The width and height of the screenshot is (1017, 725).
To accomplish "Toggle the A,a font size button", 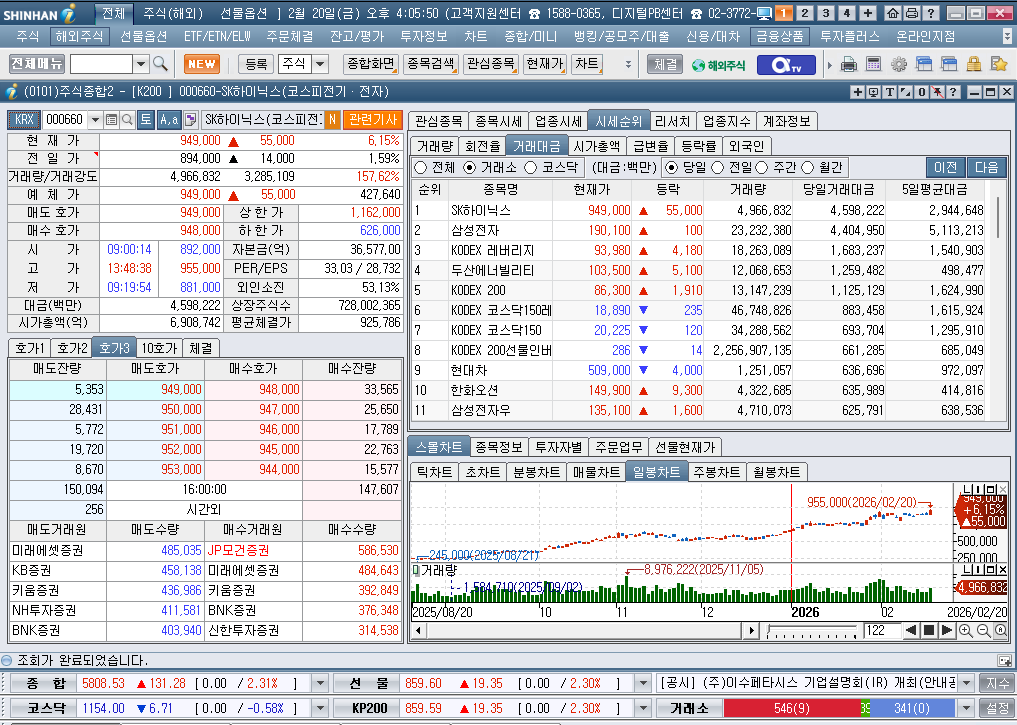I will 169,119.
